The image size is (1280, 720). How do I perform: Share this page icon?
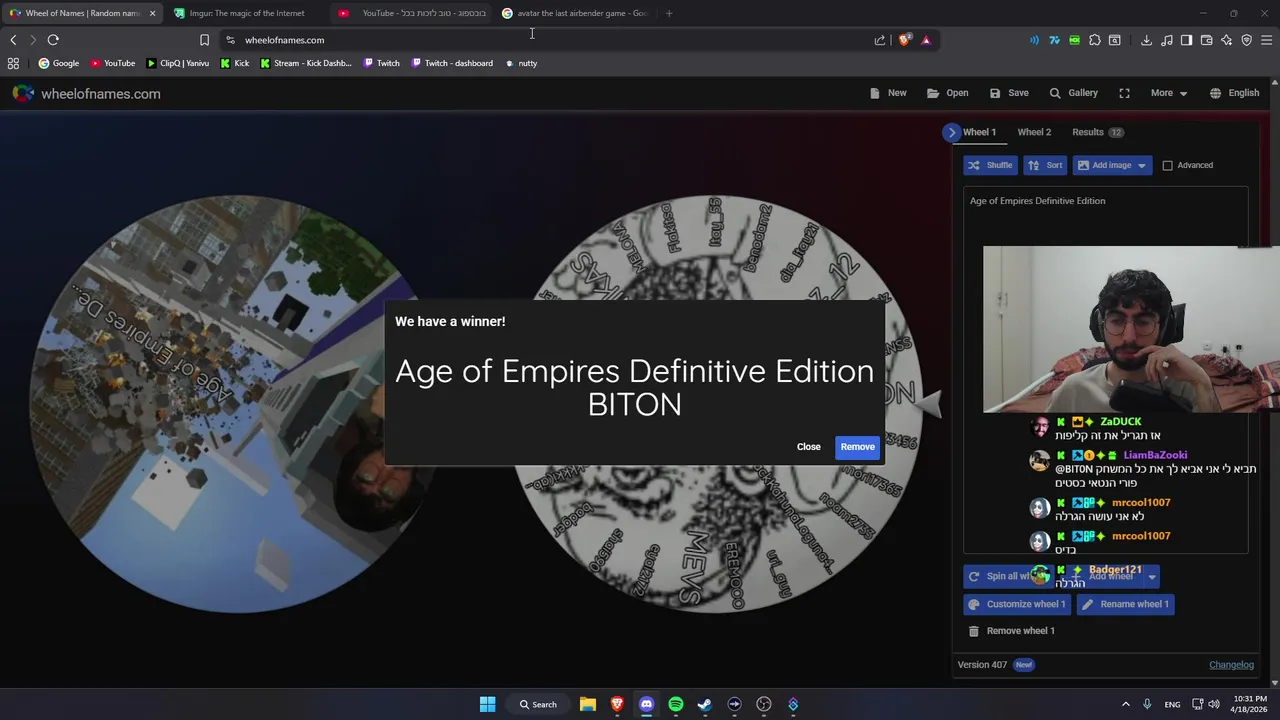pos(880,40)
